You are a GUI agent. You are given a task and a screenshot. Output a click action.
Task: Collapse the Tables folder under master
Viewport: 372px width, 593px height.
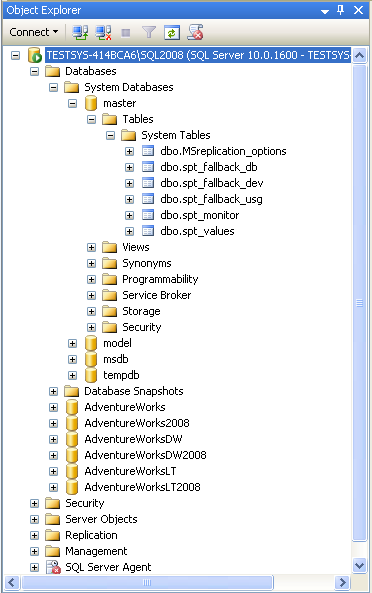(91, 120)
